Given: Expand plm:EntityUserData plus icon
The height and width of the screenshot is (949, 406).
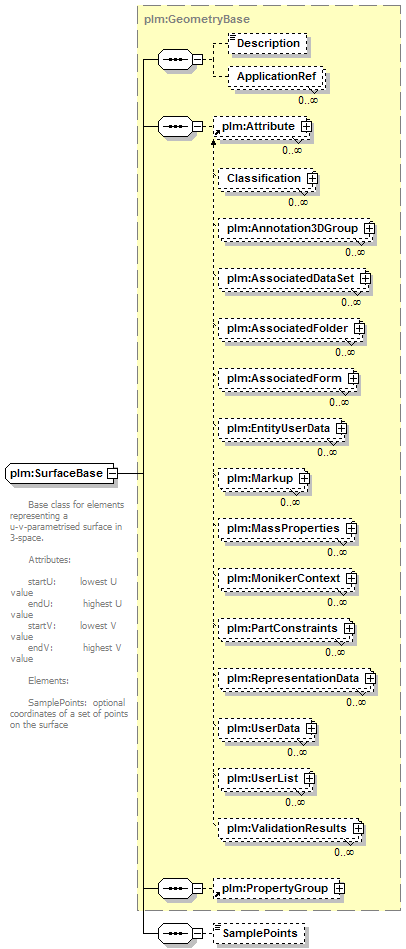Looking at the screenshot, I should pyautogui.click(x=341, y=428).
